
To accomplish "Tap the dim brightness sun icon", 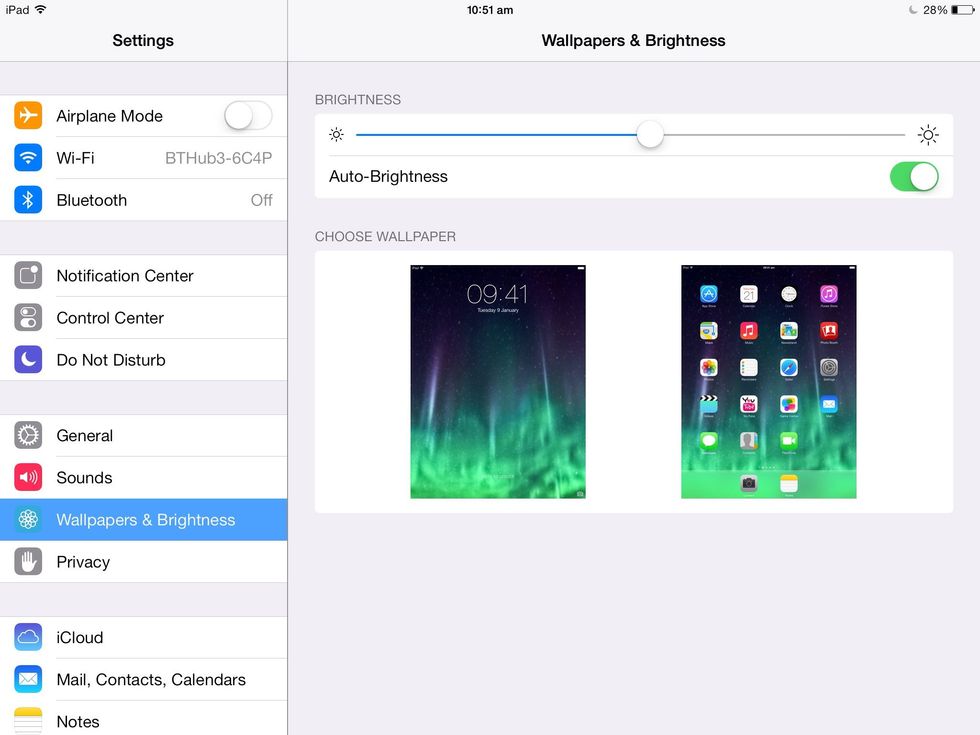I will click(x=336, y=134).
